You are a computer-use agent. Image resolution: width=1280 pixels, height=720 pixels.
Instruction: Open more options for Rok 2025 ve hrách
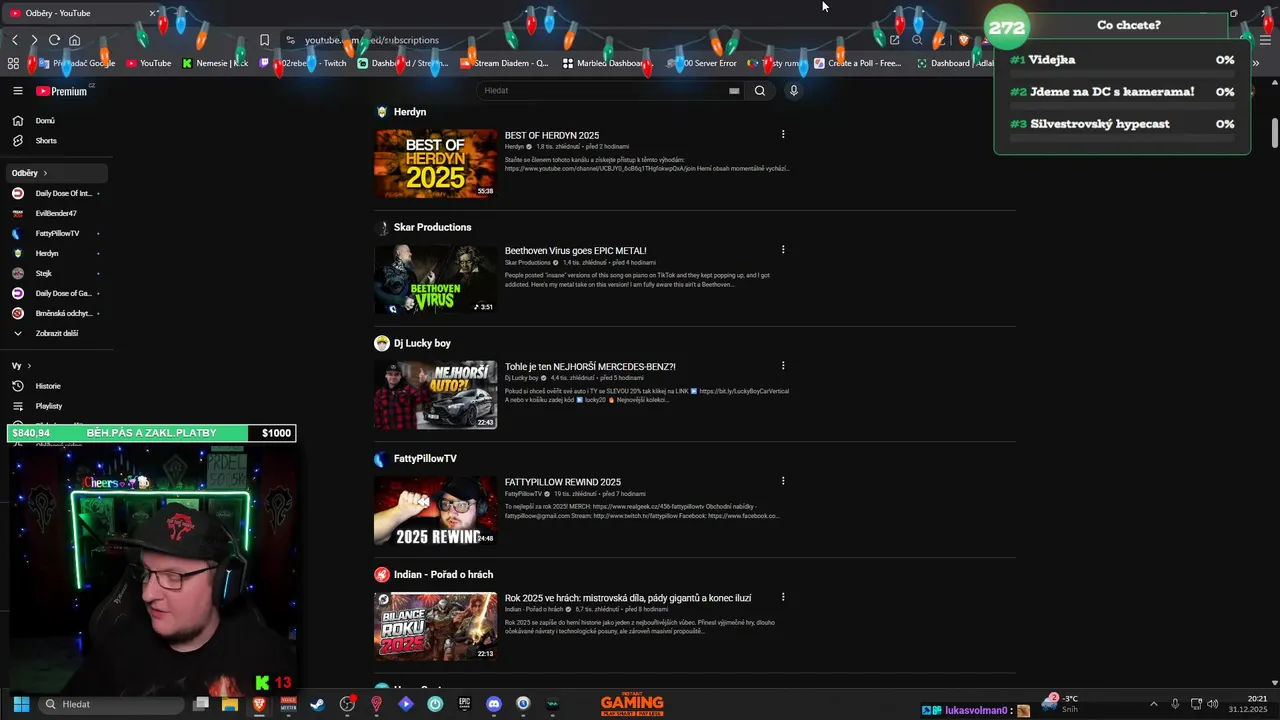pos(783,597)
